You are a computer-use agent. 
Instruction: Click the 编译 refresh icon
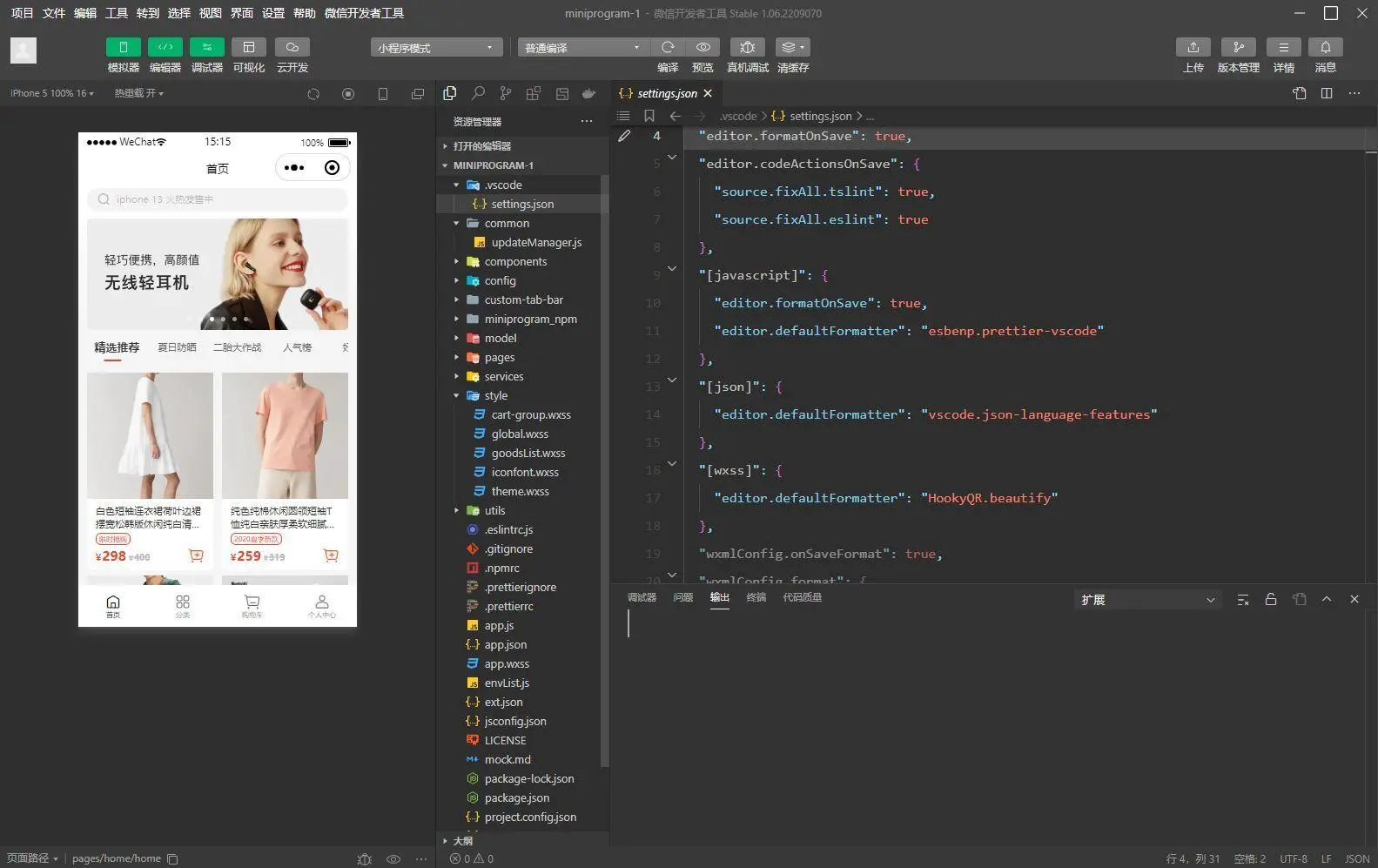click(x=668, y=47)
